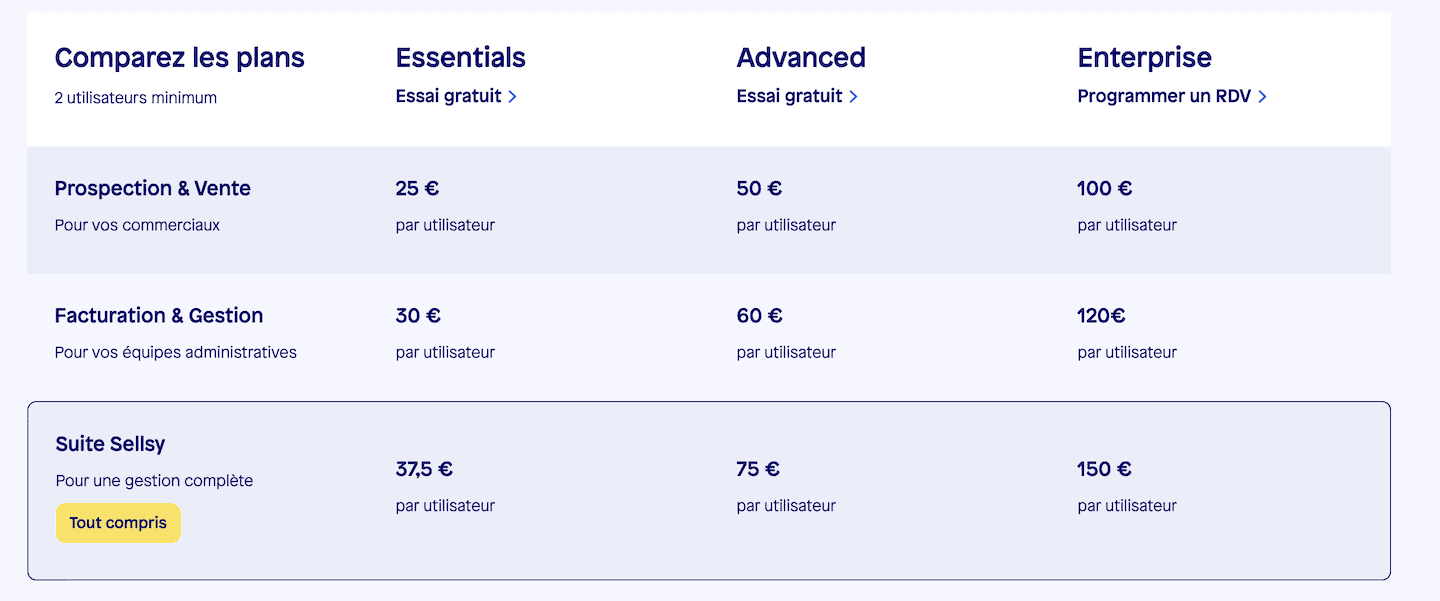Click the Suite Sellsy row title
This screenshot has width=1440, height=601.
tap(110, 444)
